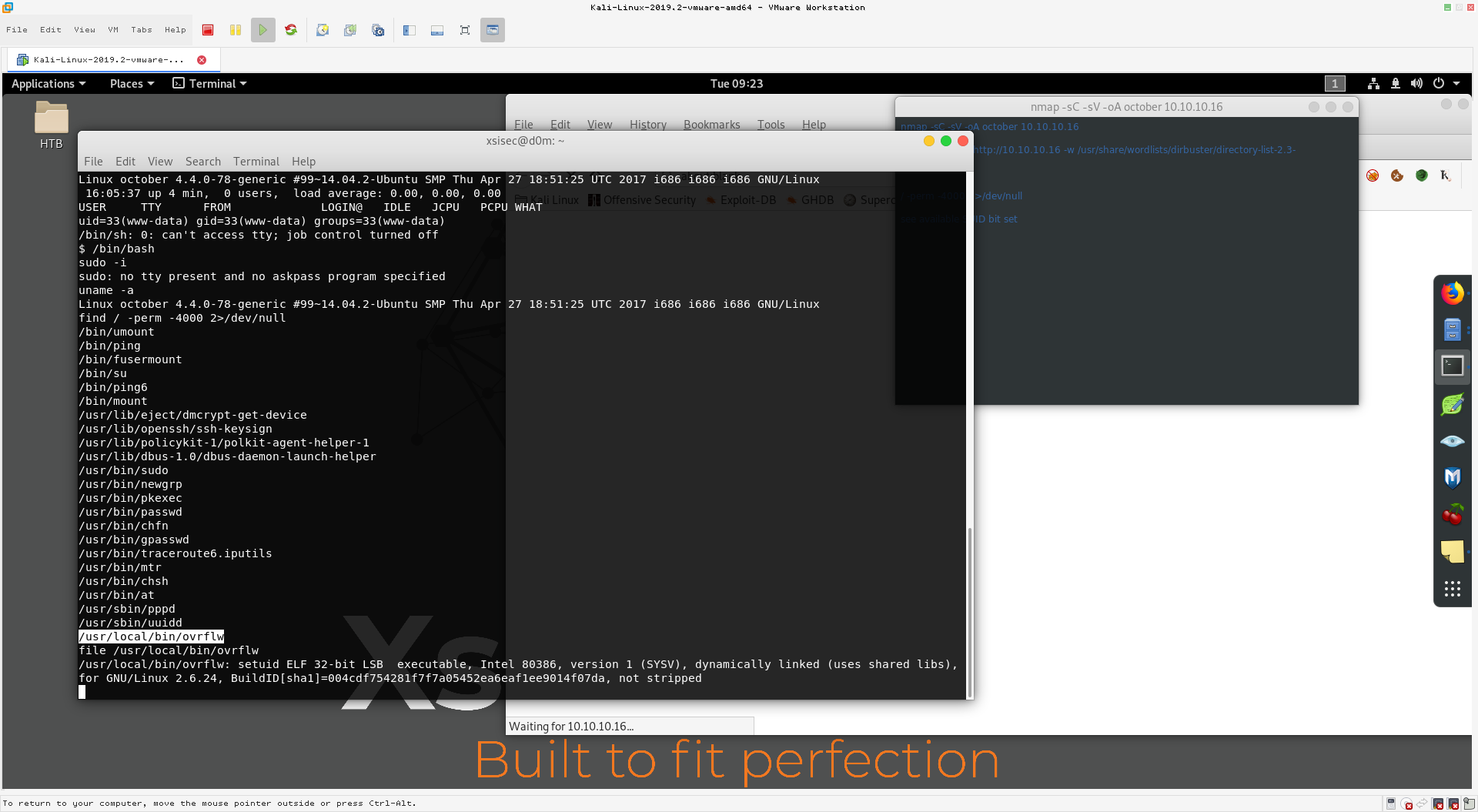Toggle the VMware thumbnail bar icon
The image size is (1478, 812).
[x=437, y=30]
